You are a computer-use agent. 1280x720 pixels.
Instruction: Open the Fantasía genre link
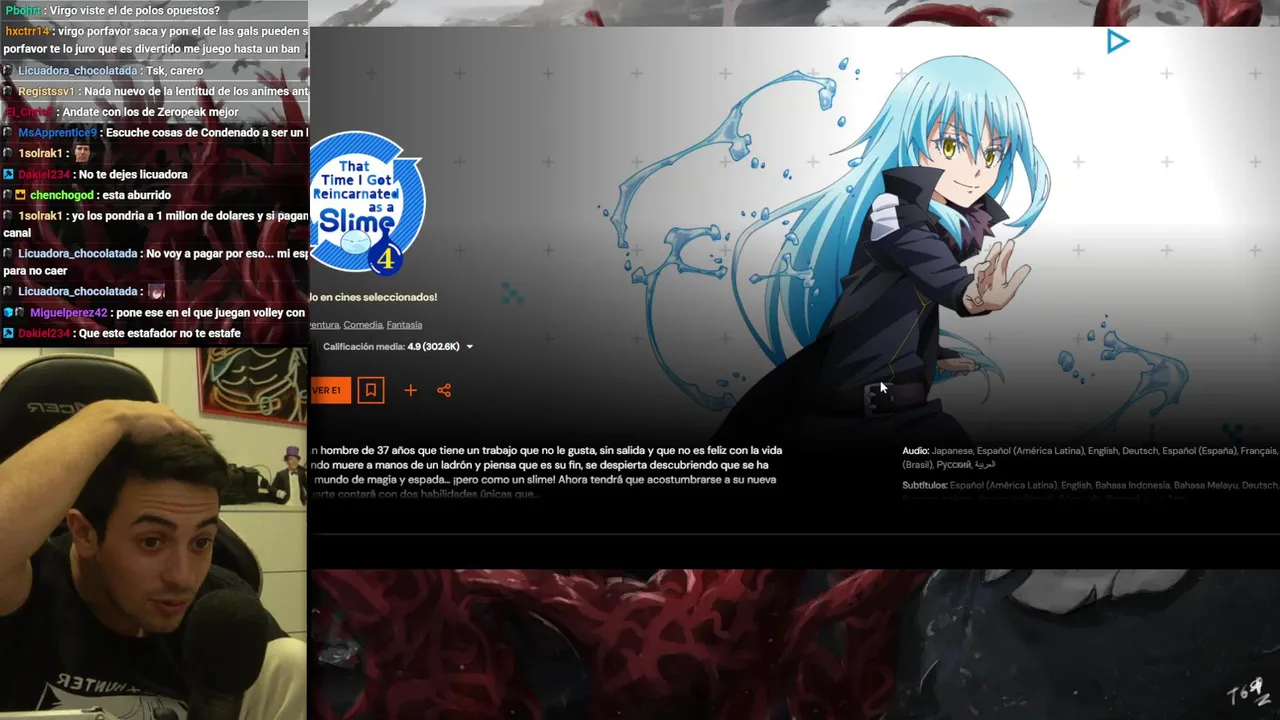pos(404,325)
